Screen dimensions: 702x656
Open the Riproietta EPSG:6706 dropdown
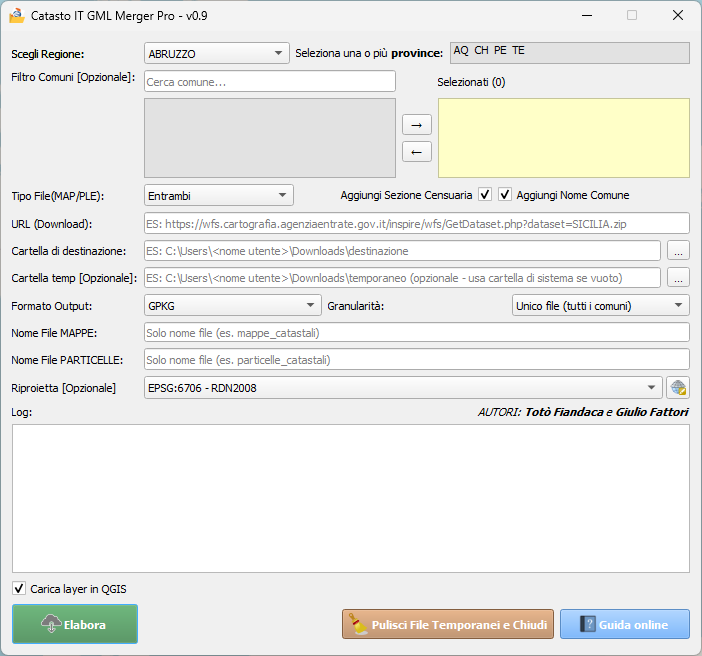coord(403,388)
